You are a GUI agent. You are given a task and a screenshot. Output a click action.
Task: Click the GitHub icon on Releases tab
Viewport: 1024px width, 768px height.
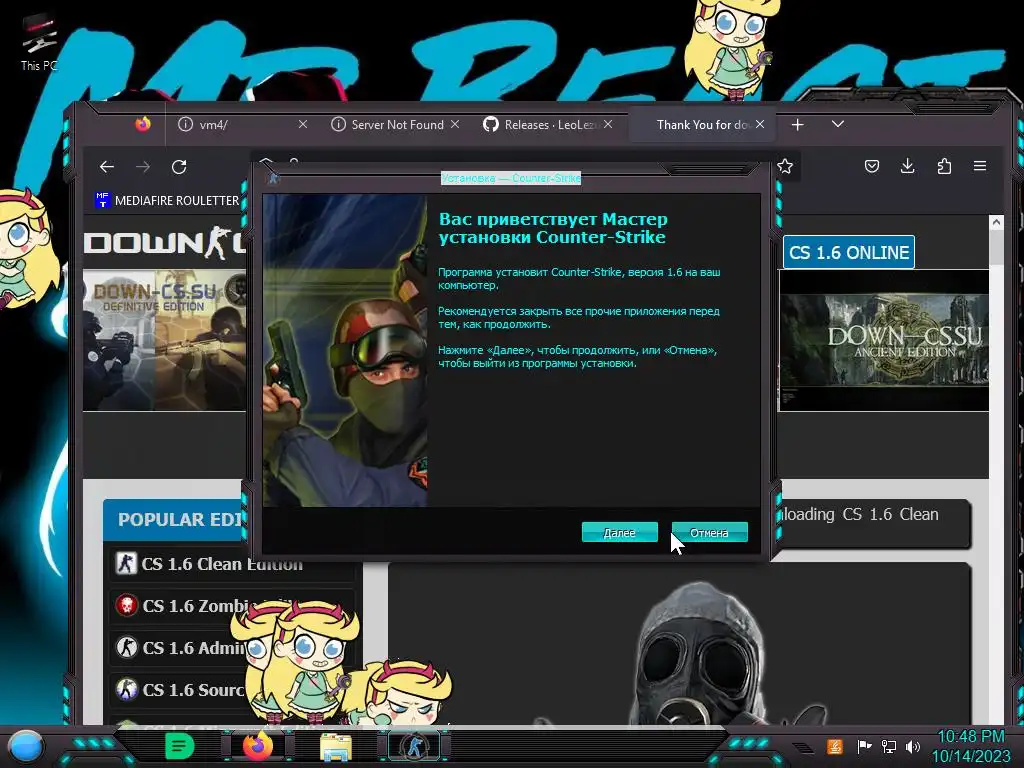[x=490, y=124]
